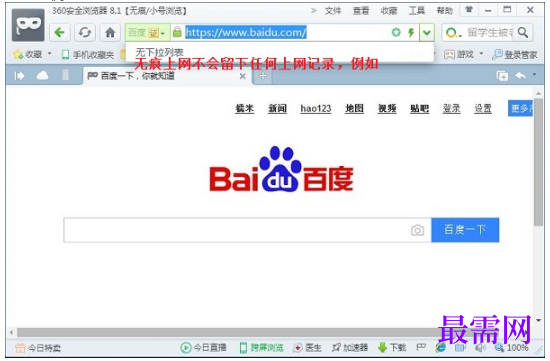Screen dimensions: 550x361
Task: Open the 游戏 bookmarks toolbar item
Action: 459,54
